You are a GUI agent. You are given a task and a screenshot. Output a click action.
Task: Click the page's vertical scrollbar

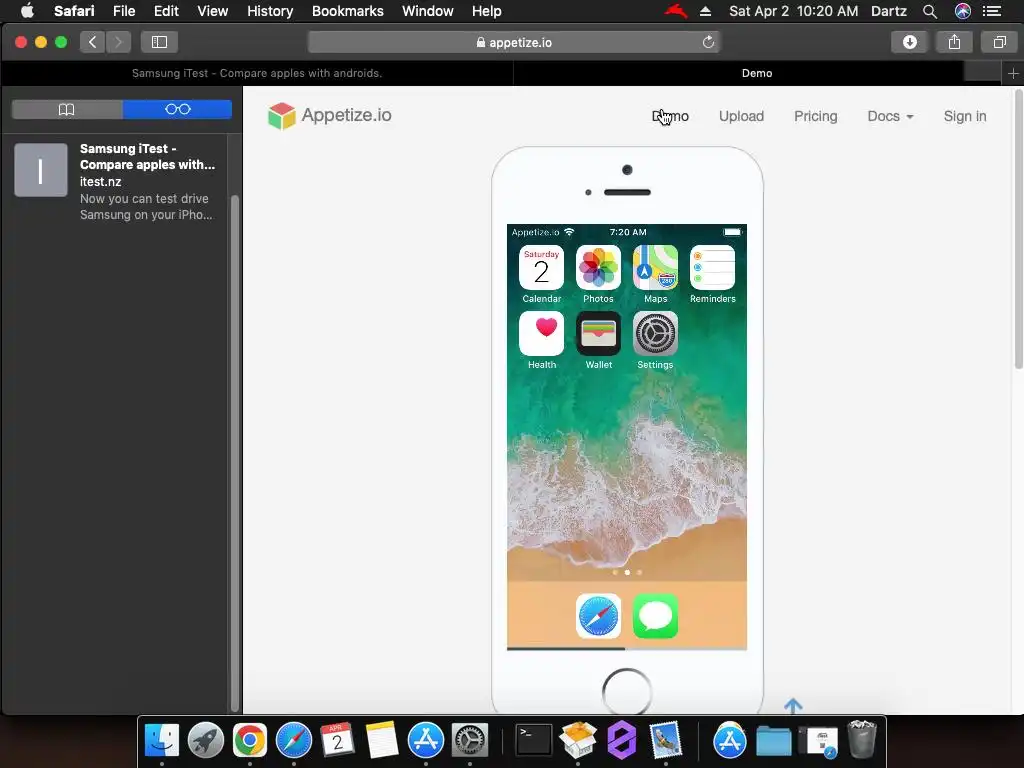[1018, 229]
